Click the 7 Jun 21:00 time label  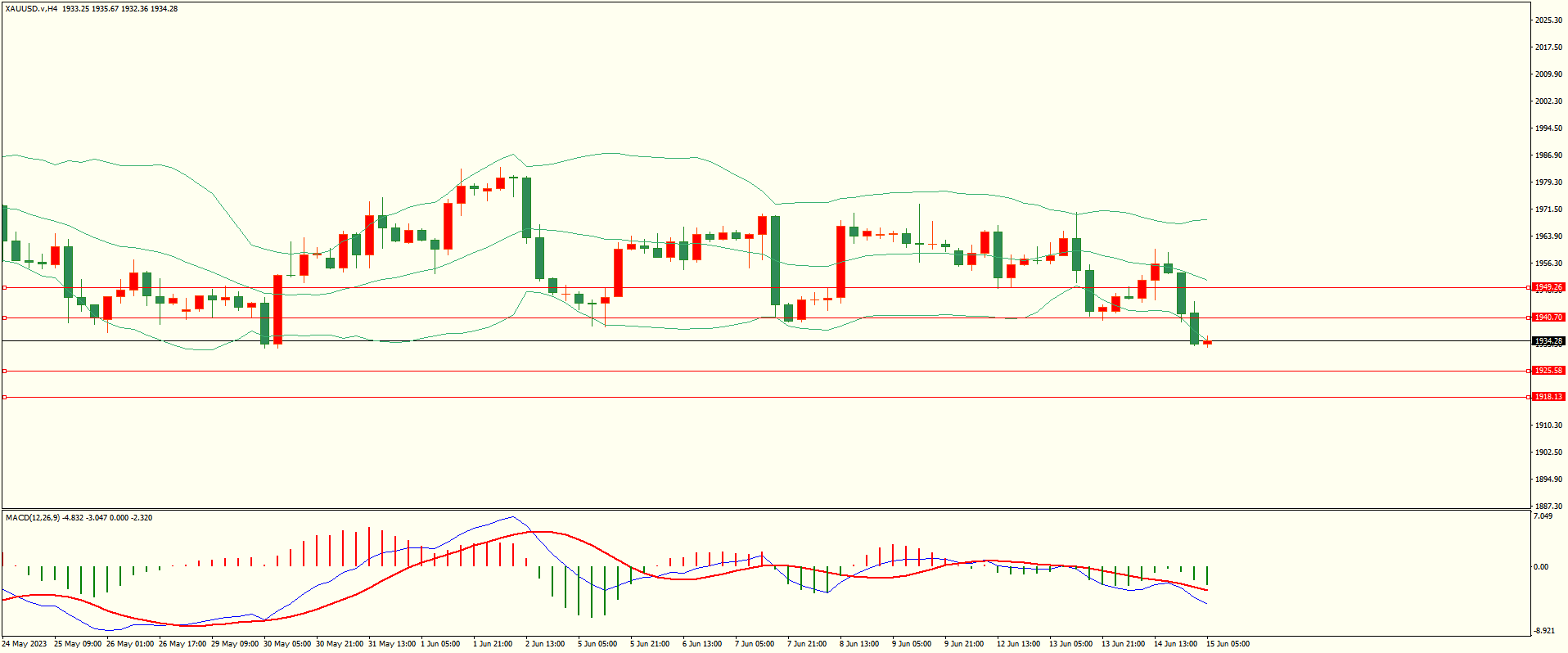[x=807, y=644]
